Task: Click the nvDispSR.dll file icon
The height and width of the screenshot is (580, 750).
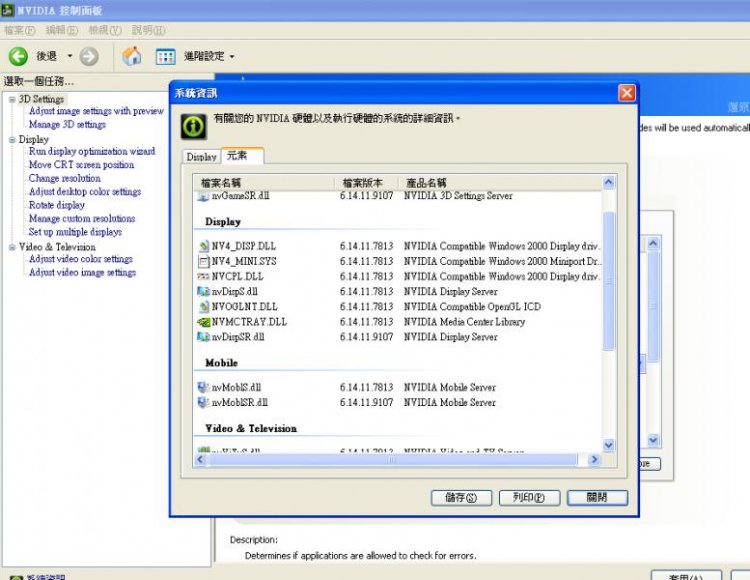Action: pos(204,337)
